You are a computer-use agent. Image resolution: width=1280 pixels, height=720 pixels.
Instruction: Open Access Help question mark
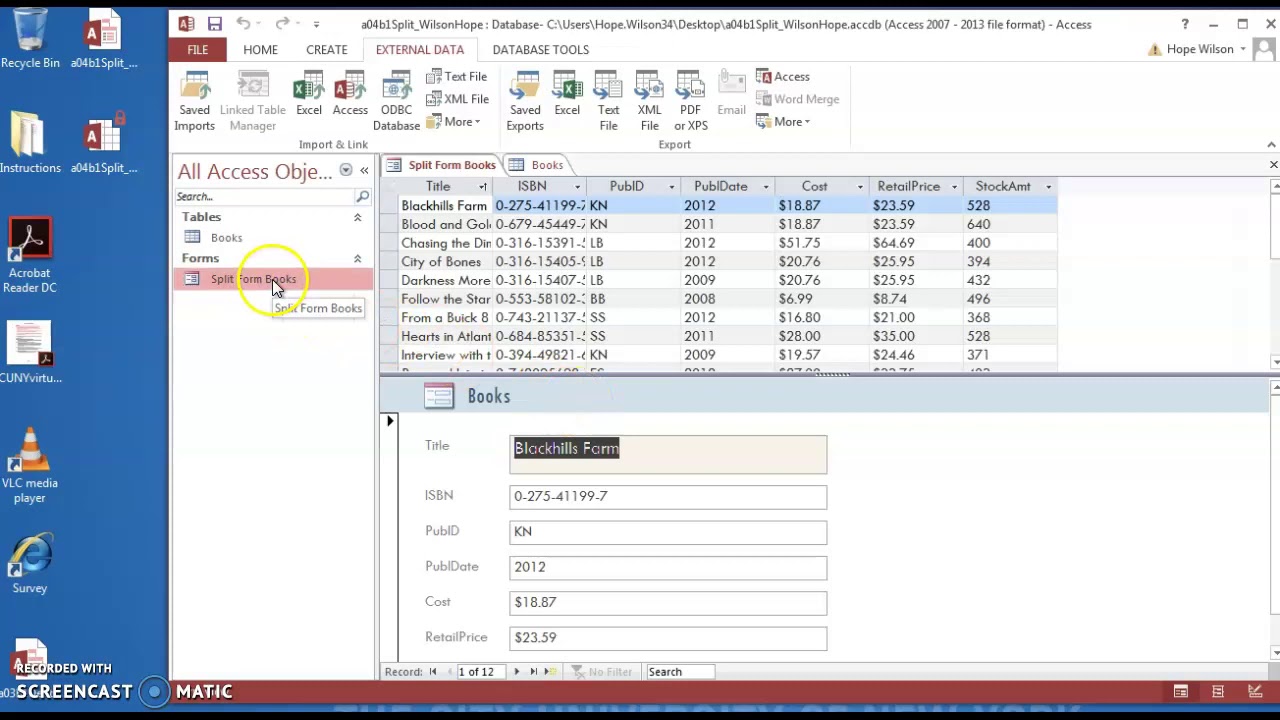1185,24
